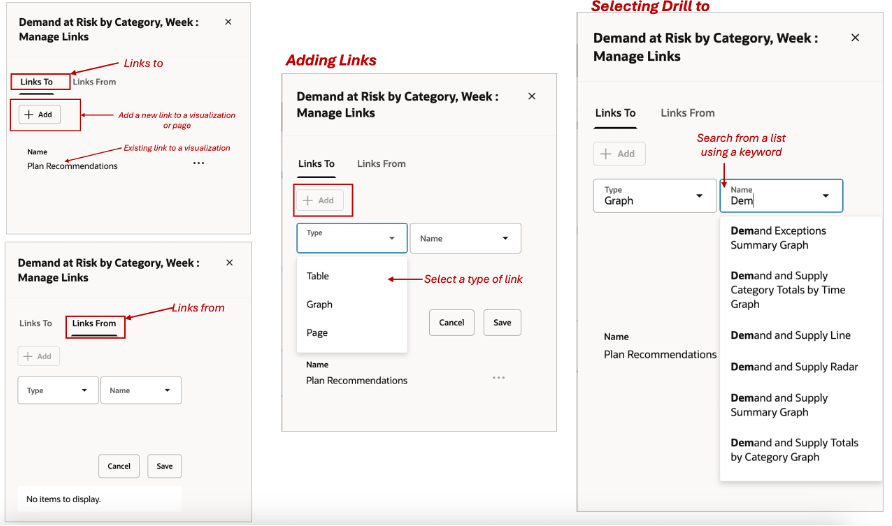Click greyed Add button in bottom-left dialog
The image size is (892, 526).
click(39, 356)
